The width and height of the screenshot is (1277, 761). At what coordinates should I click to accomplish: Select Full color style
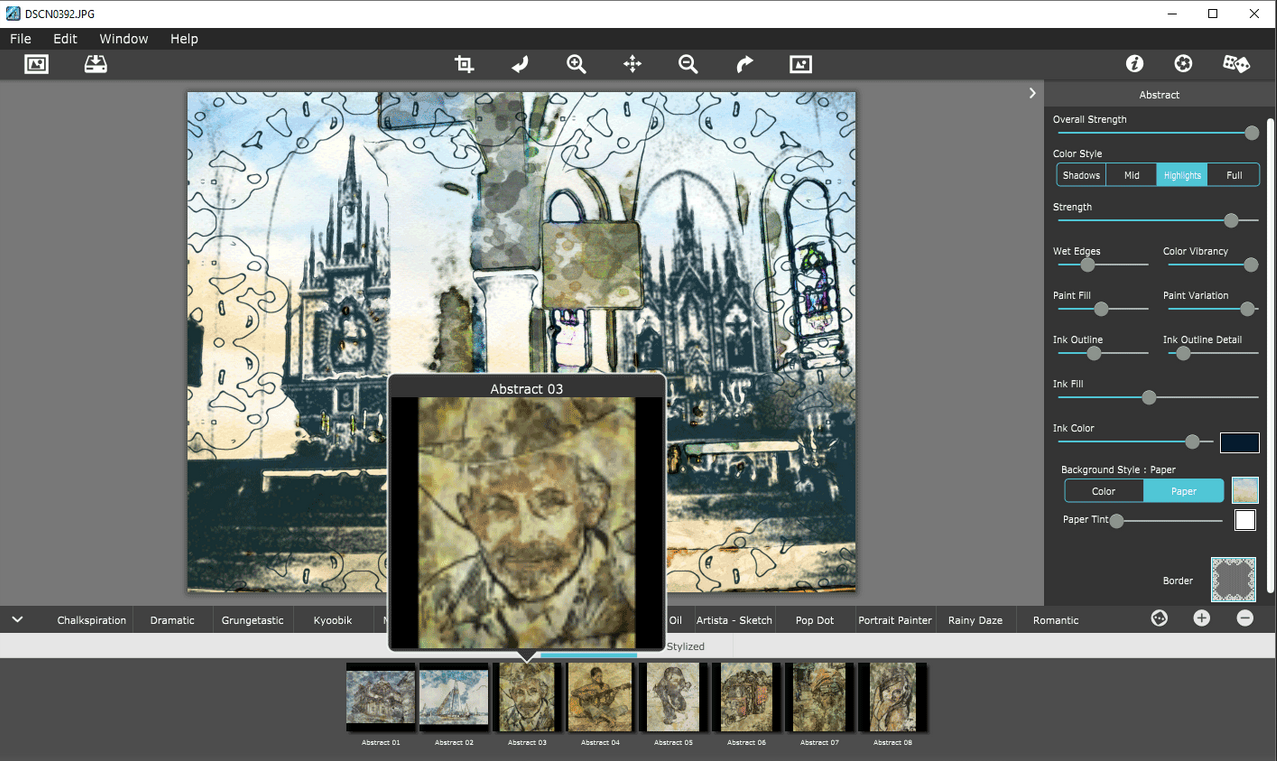point(1234,175)
